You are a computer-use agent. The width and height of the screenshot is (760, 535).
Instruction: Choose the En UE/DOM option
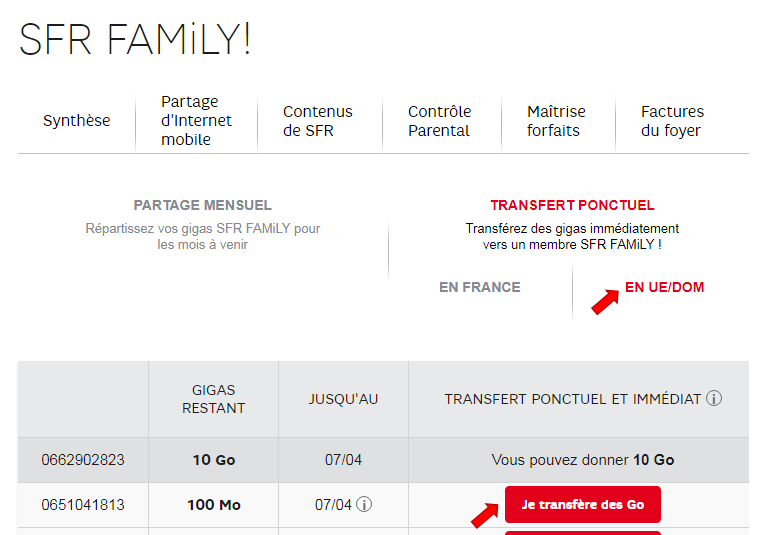tap(665, 287)
